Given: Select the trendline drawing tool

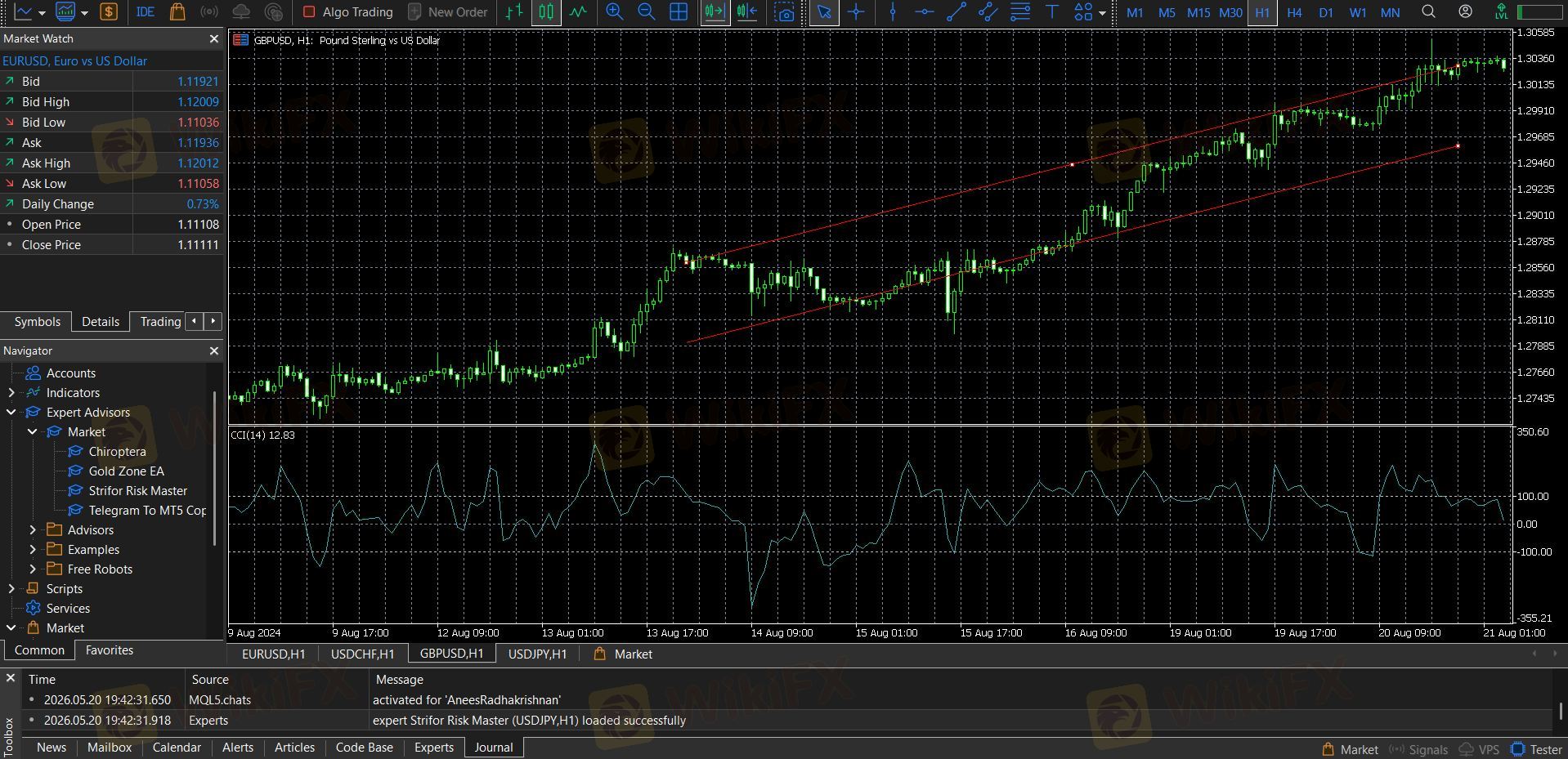Looking at the screenshot, I should point(956,12).
